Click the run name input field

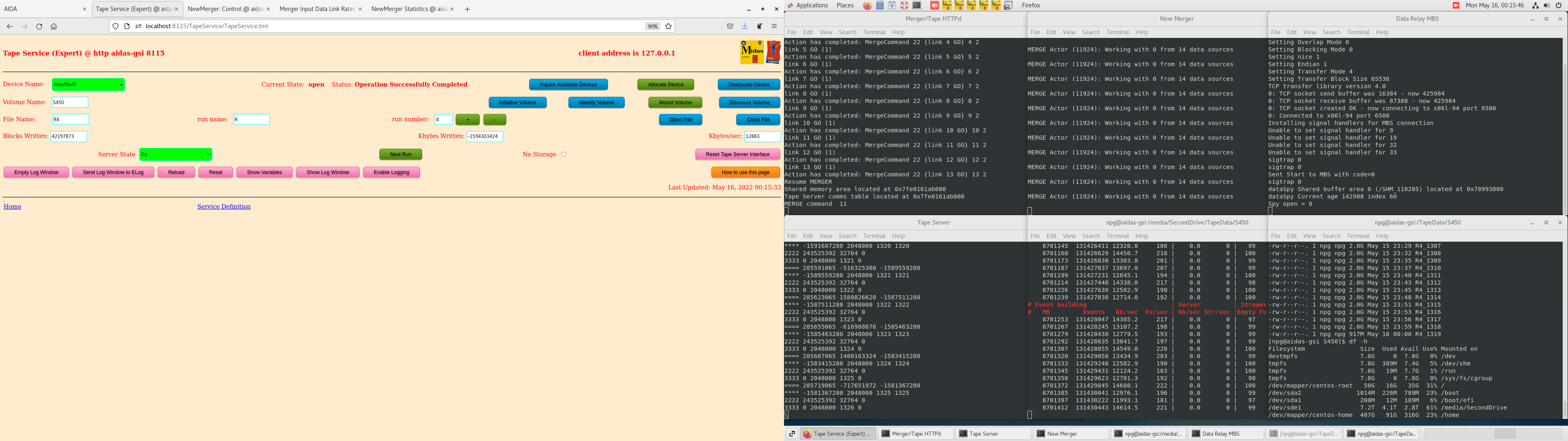pos(252,119)
